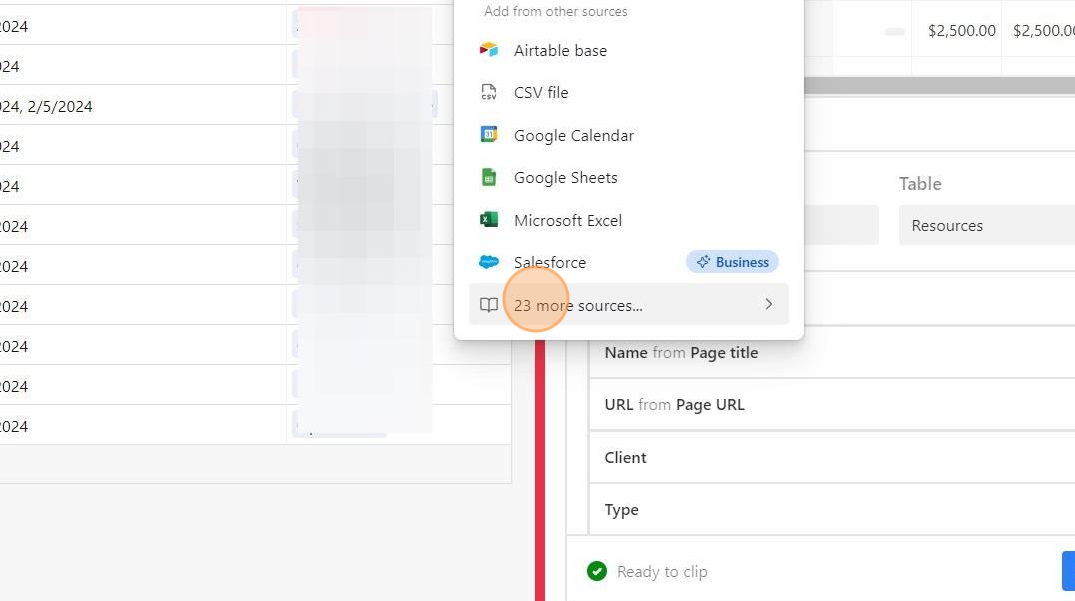Open the Resources table dropdown
Screen dimensions: 1075x601
point(987,225)
